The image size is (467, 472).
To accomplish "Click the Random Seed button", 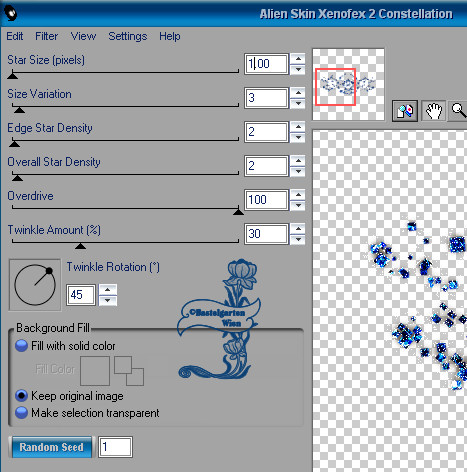I will [52, 447].
